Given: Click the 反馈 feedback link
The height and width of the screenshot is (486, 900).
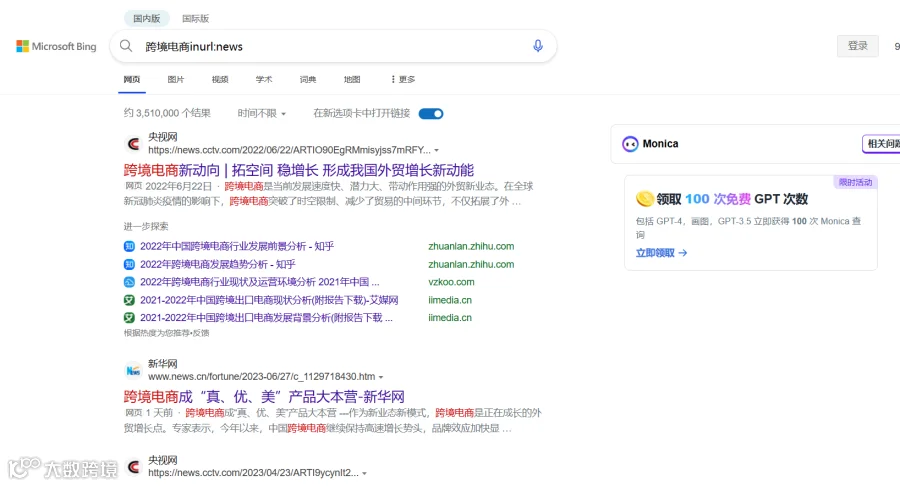Looking at the screenshot, I should click(201, 333).
